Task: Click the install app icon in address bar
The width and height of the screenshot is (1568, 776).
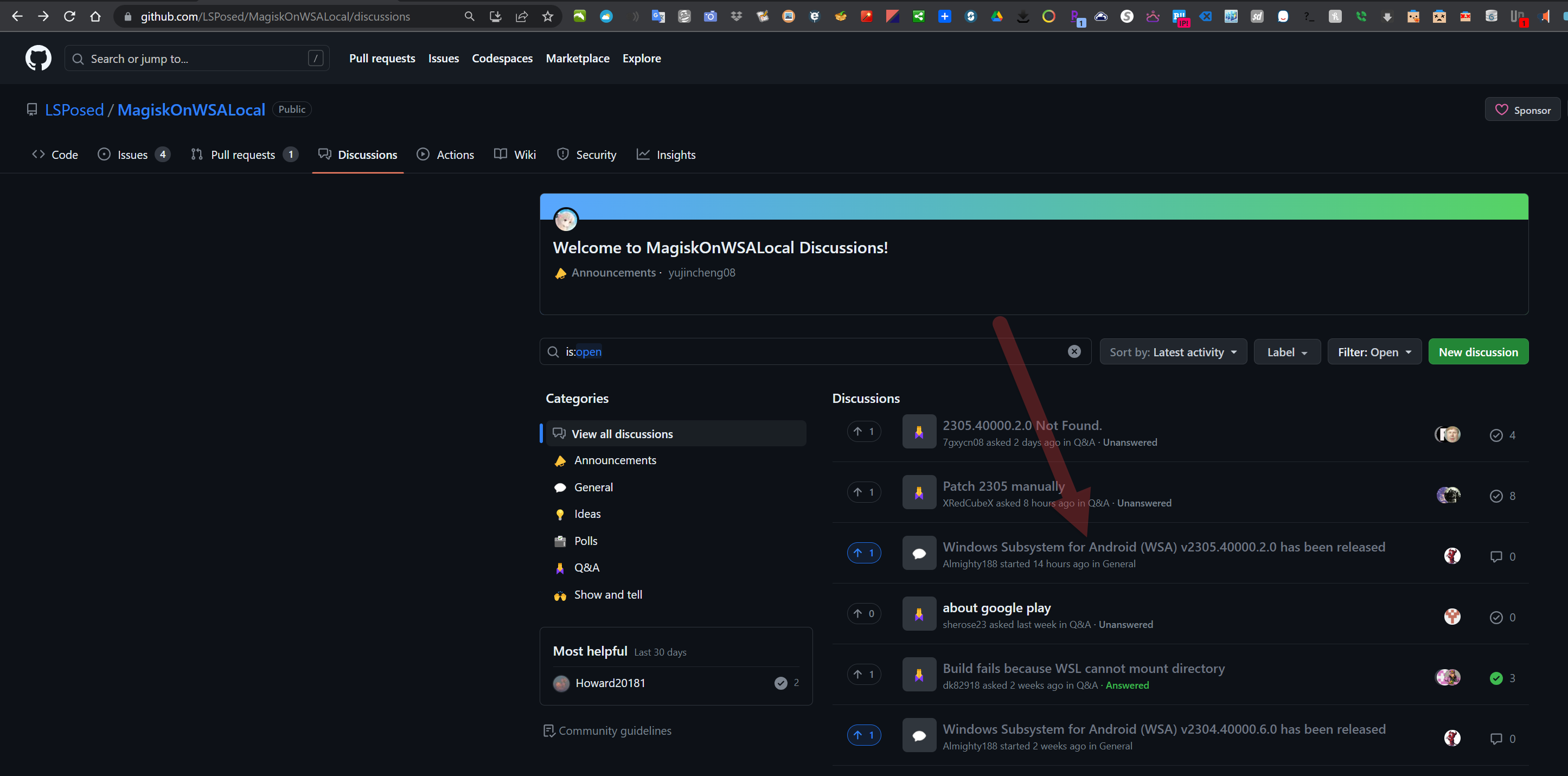Action: tap(496, 16)
